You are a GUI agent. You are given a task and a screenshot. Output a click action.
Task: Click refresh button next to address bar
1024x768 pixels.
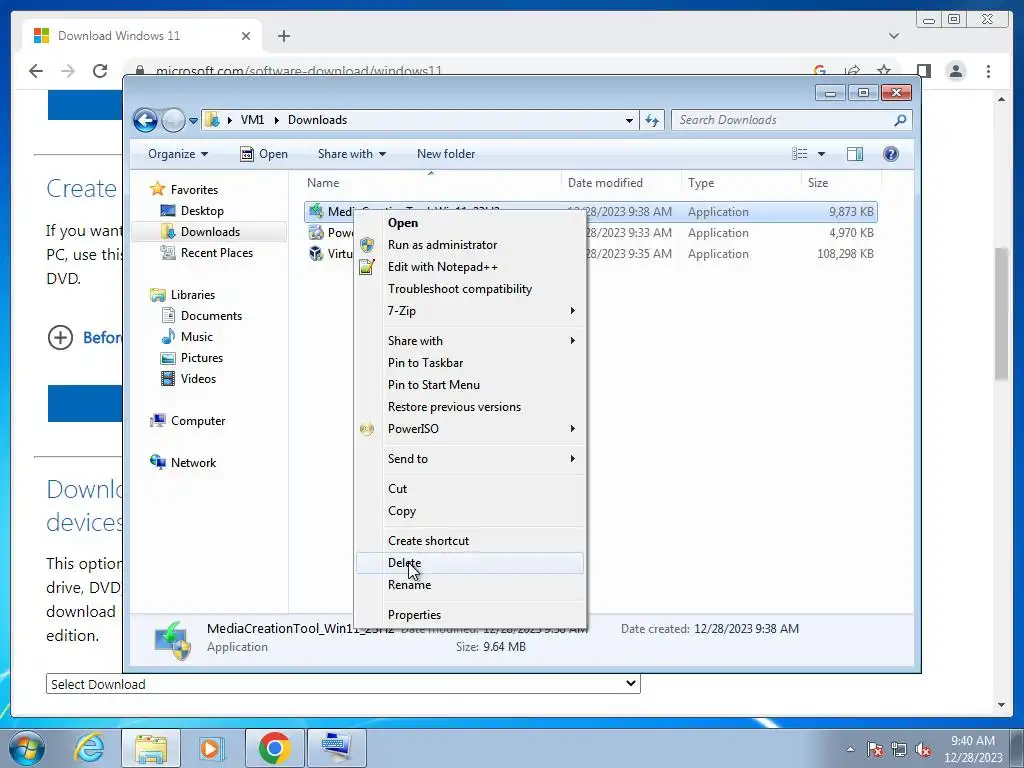pyautogui.click(x=652, y=120)
